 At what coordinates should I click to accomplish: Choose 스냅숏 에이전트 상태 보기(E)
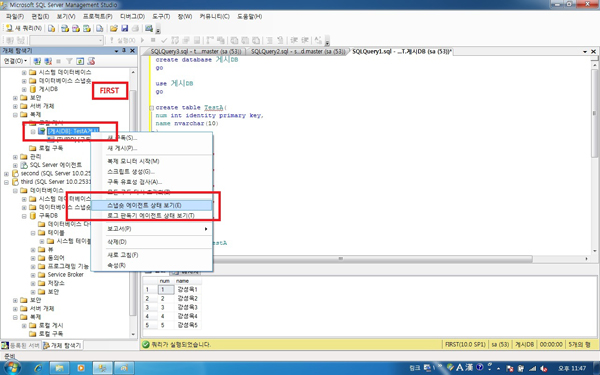[152, 205]
